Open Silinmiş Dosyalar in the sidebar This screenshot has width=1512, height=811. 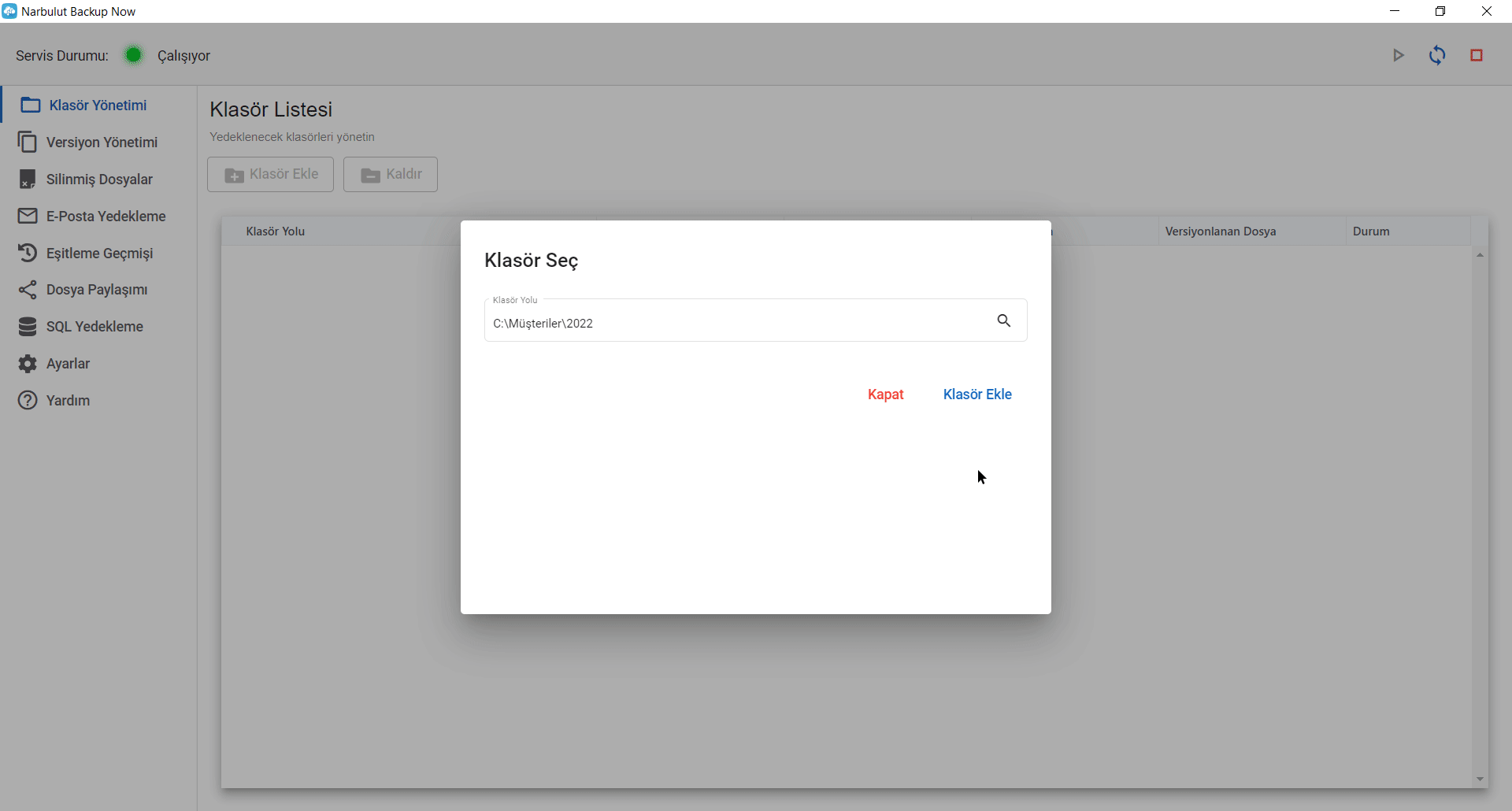(98, 180)
